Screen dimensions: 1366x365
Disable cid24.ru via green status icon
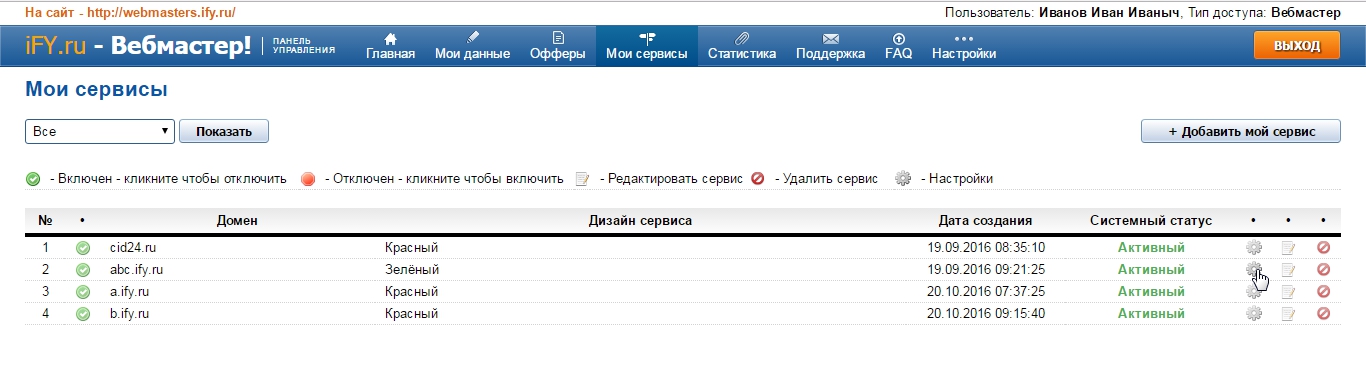click(x=83, y=247)
